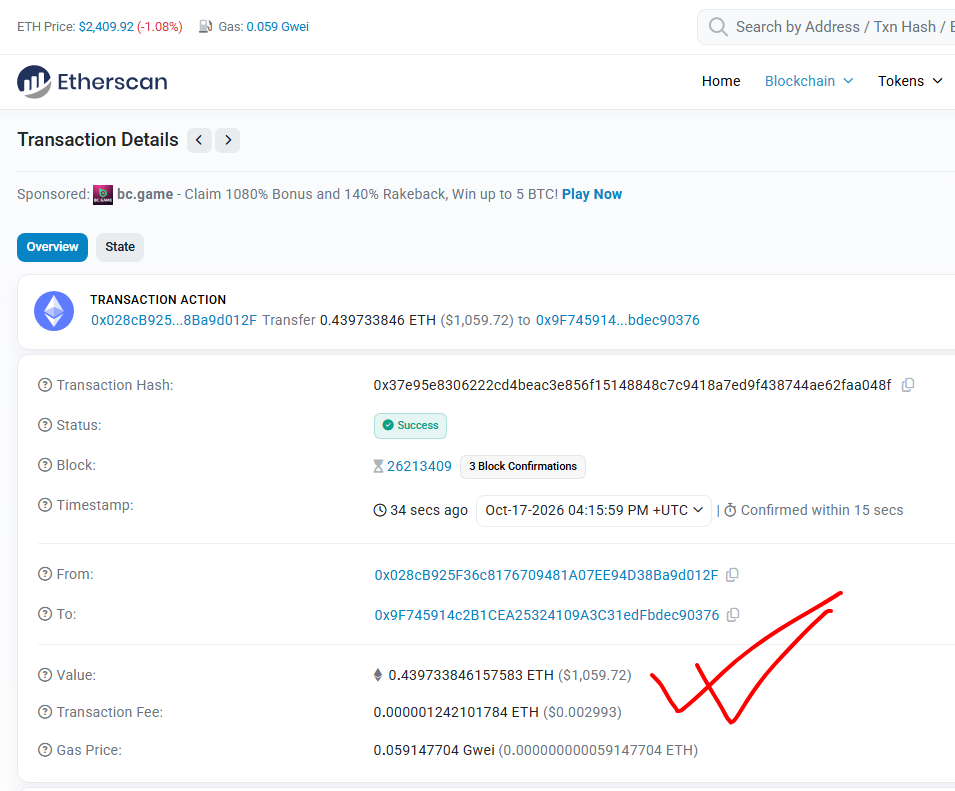Open full To address link
955x791 pixels.
click(x=547, y=615)
